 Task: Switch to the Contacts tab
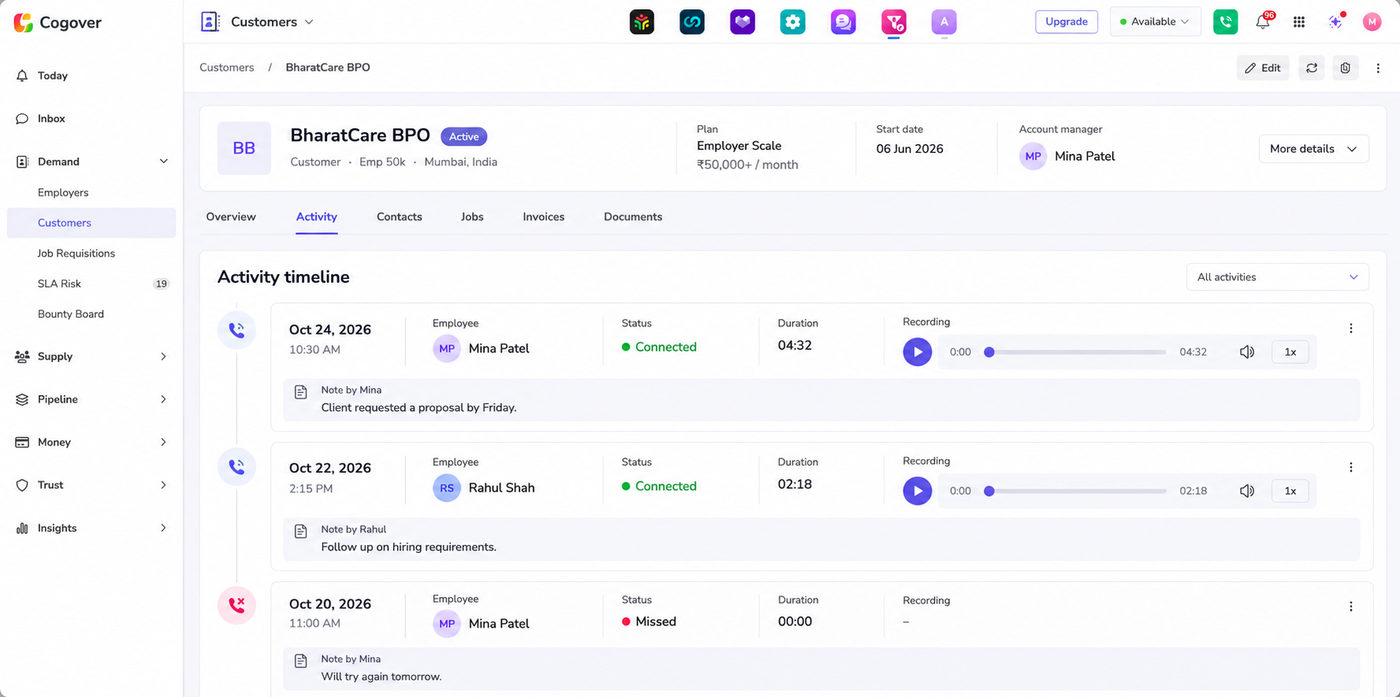pyautogui.click(x=399, y=217)
